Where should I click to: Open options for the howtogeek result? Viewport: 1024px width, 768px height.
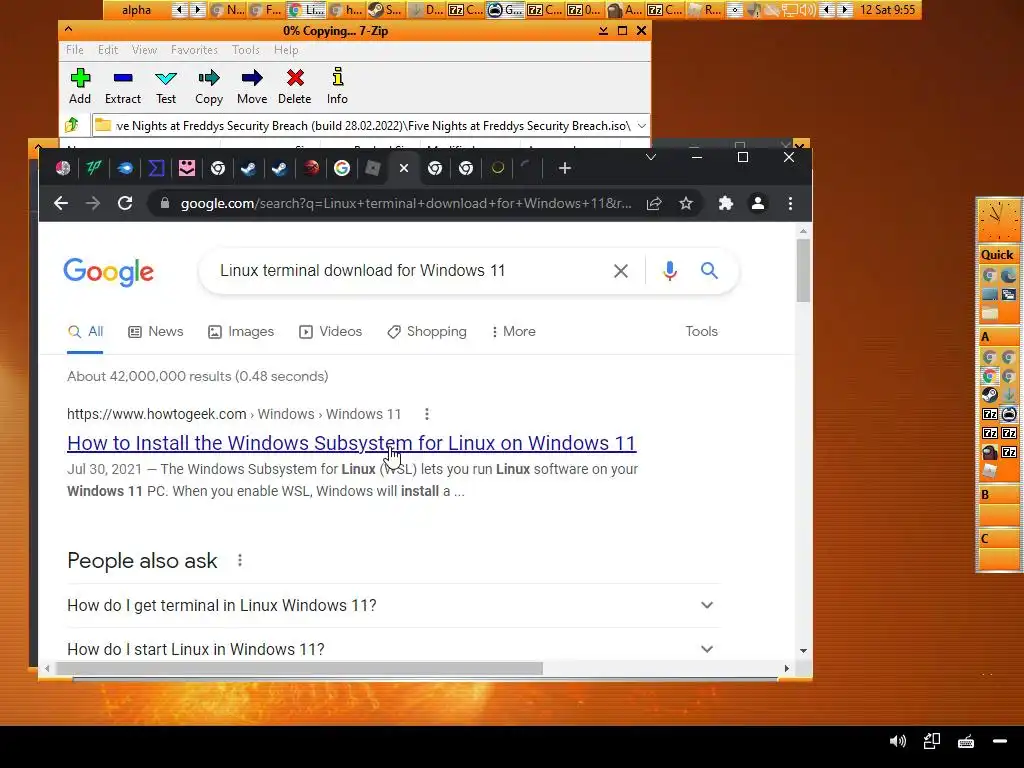click(426, 414)
